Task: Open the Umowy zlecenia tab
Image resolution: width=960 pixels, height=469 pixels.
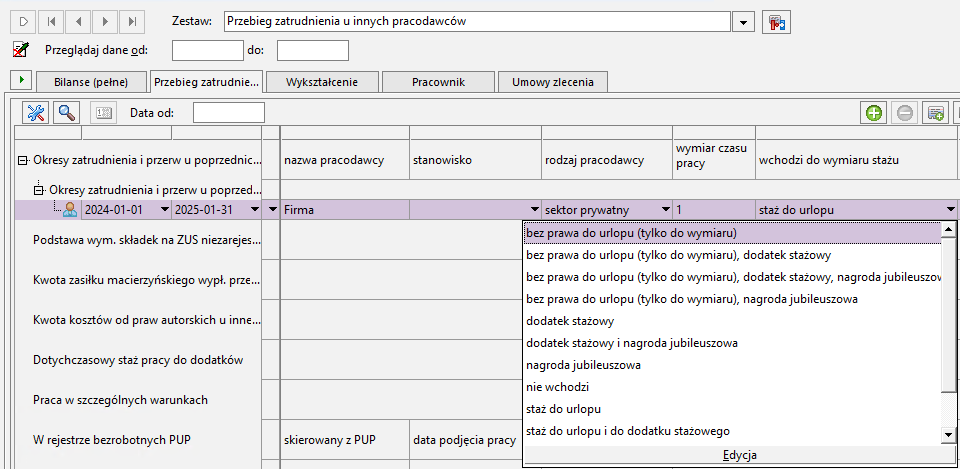Action: click(553, 82)
